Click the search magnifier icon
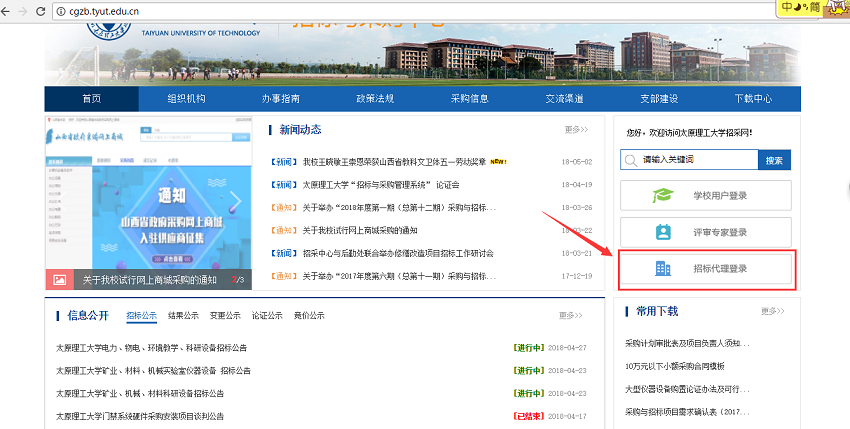Image resolution: width=850 pixels, height=429 pixels. click(630, 160)
